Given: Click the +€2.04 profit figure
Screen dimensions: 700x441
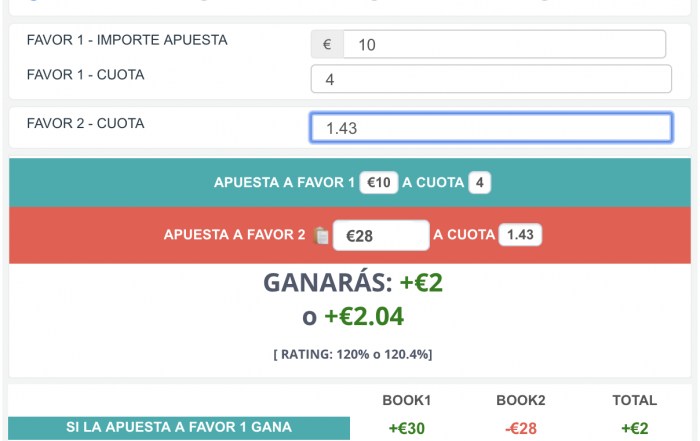Looking at the screenshot, I should tap(364, 317).
